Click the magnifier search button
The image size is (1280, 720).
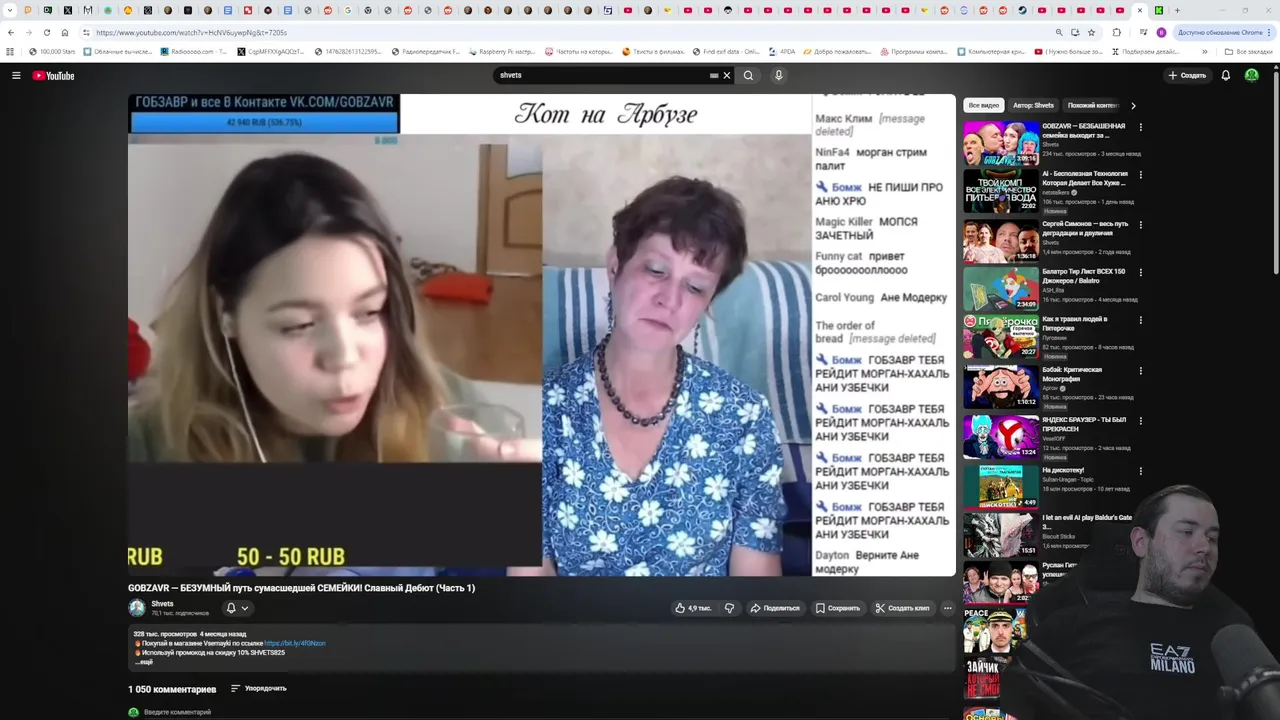[748, 75]
